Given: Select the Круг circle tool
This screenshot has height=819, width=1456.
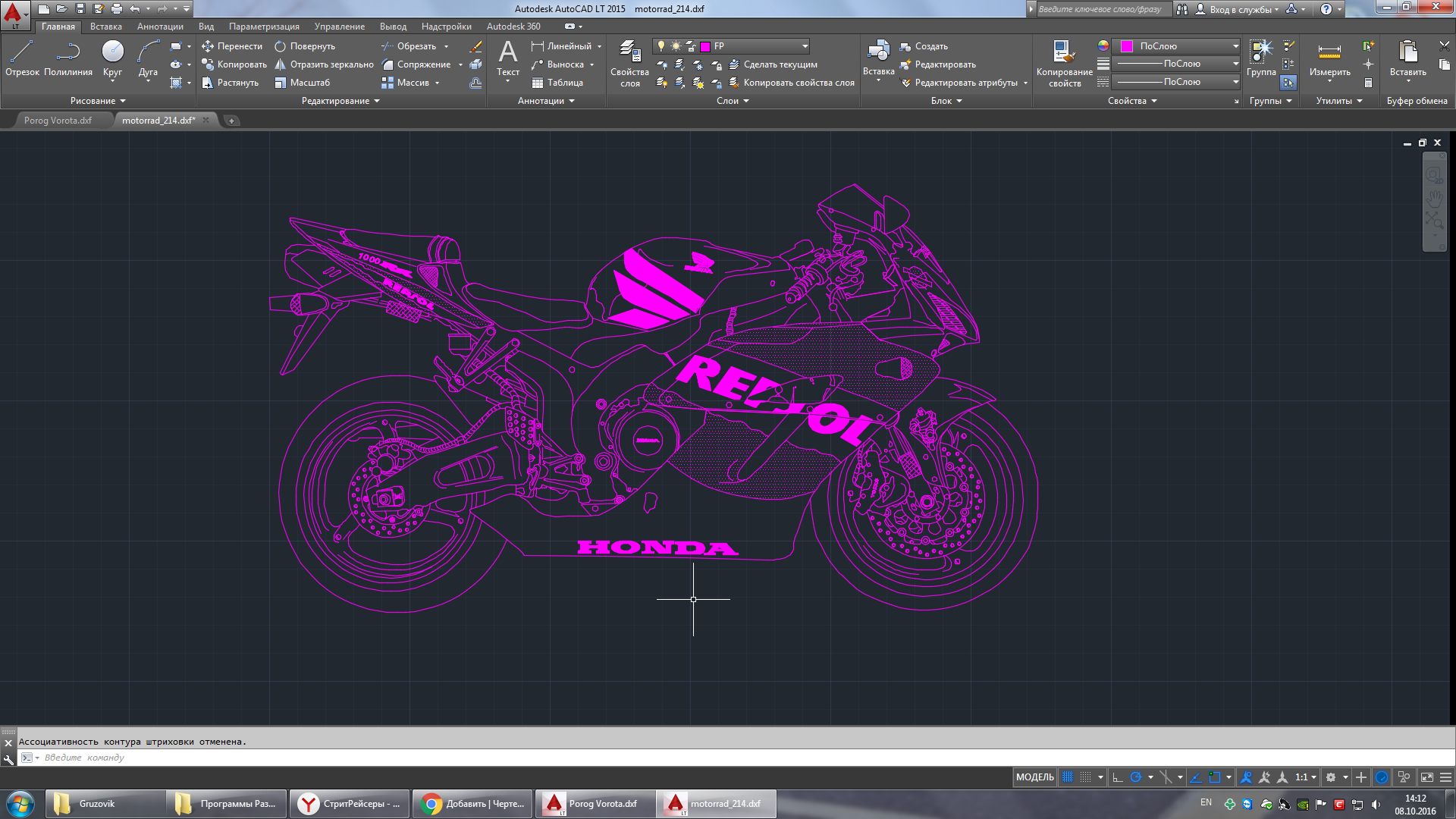Looking at the screenshot, I should 112,59.
